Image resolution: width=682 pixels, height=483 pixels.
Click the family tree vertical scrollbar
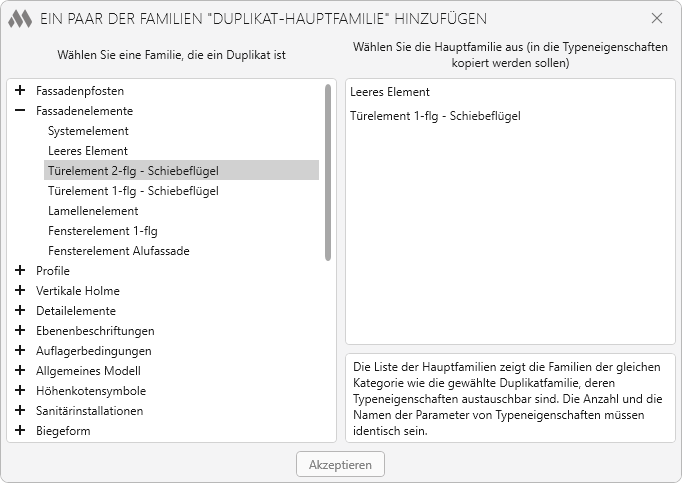[328, 170]
